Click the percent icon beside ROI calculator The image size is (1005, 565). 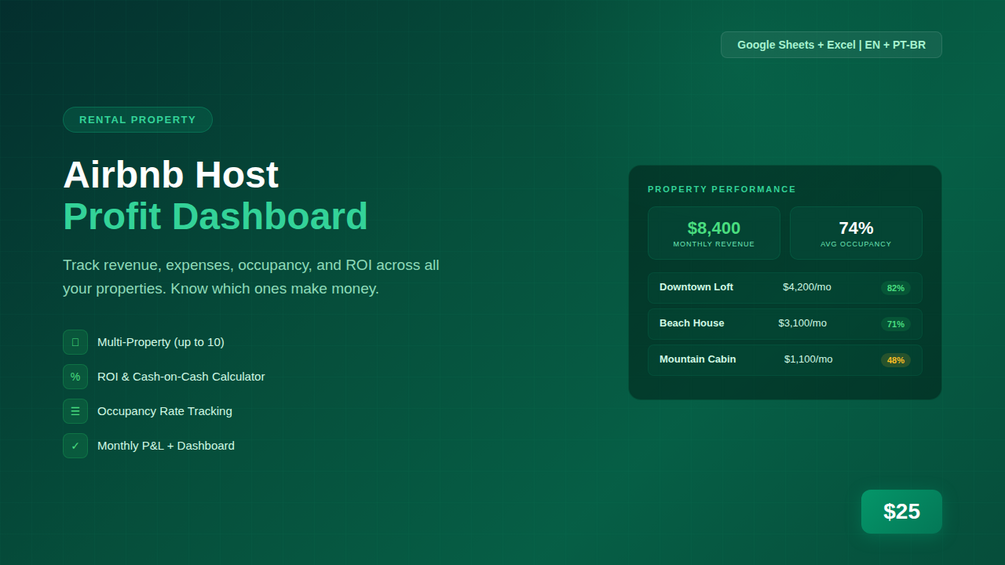[75, 377]
